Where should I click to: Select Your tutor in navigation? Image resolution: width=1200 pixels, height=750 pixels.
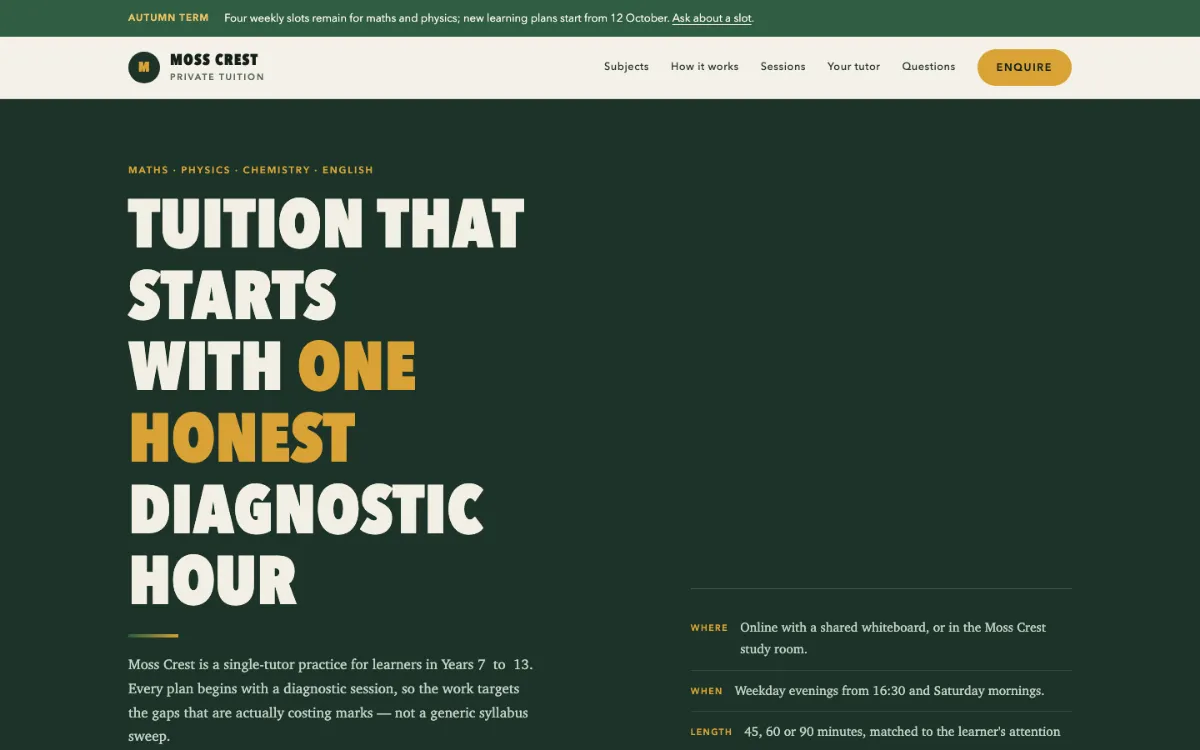[854, 67]
